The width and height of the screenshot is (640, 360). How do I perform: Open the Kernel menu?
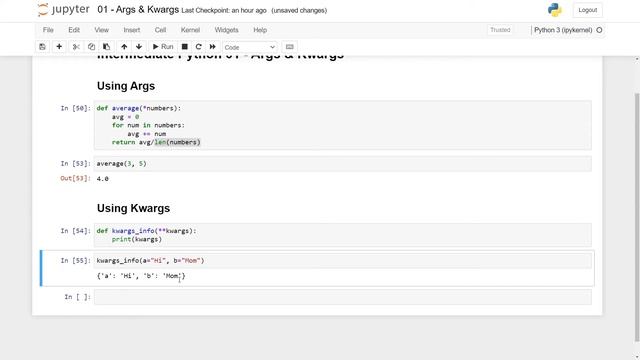click(x=190, y=30)
